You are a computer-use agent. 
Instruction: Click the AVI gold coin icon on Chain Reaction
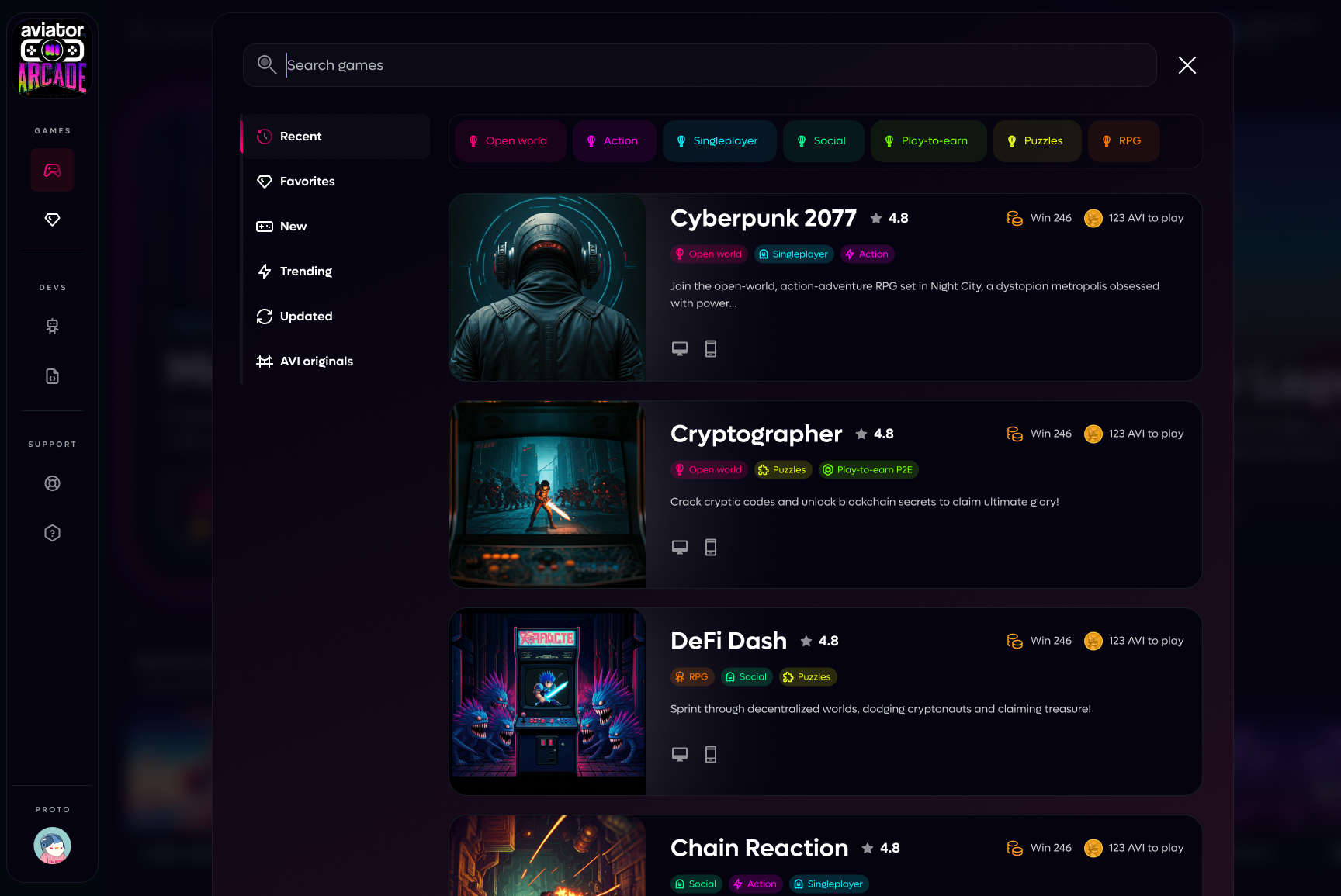(1093, 848)
